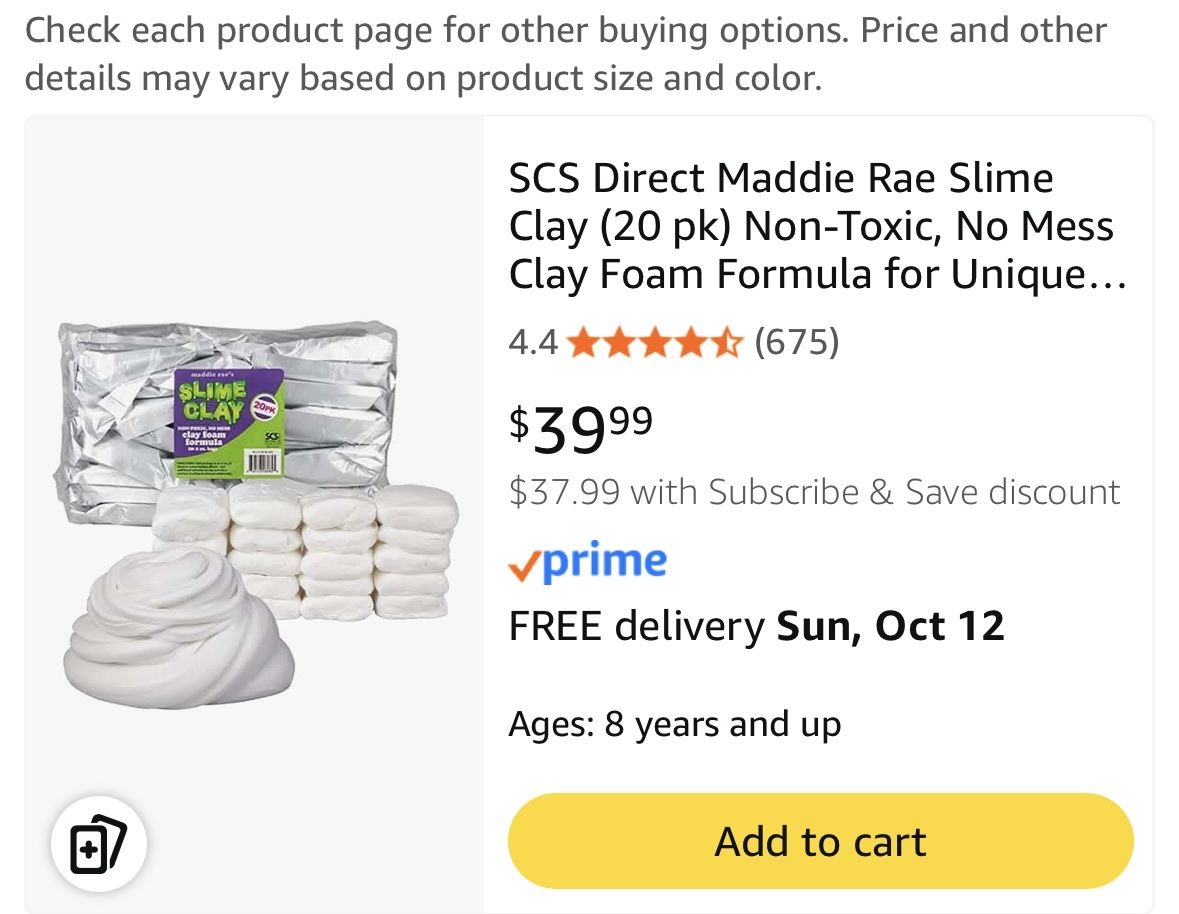Tap the view-similar cards icon

(x=99, y=843)
